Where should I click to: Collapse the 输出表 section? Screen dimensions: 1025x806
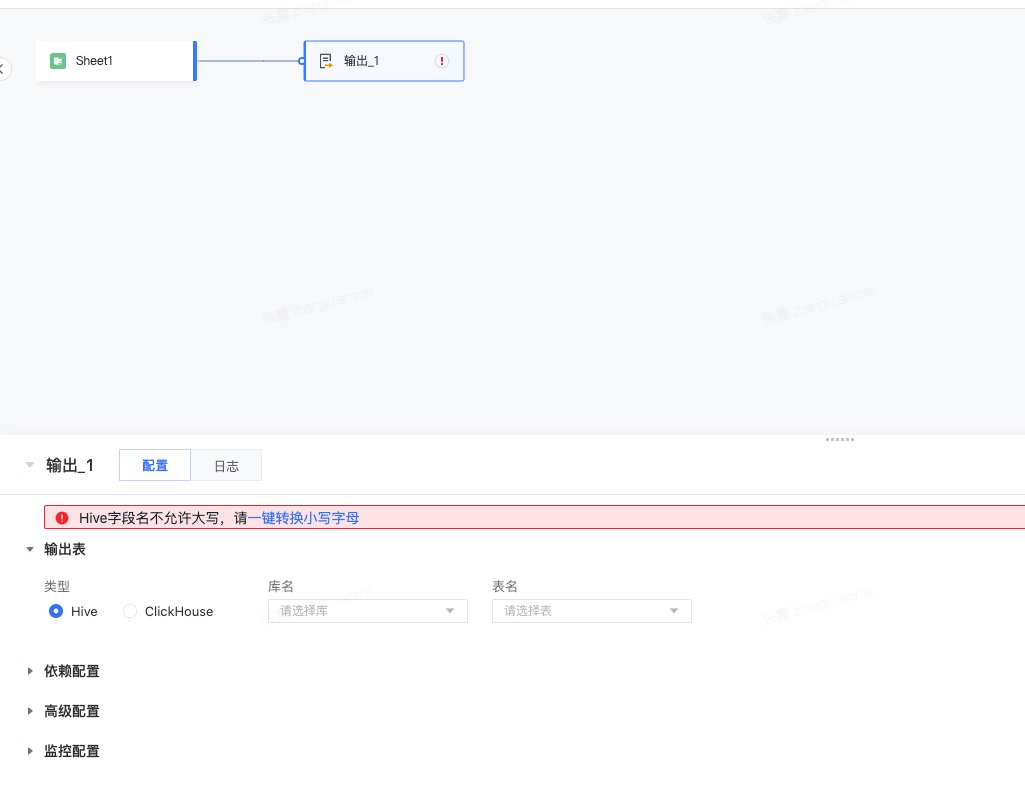pyautogui.click(x=30, y=550)
